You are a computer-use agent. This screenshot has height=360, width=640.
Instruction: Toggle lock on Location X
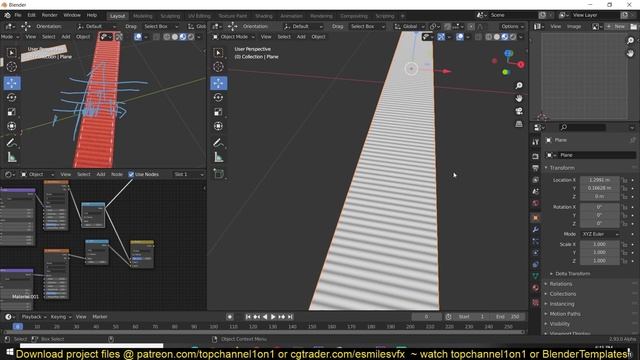(x=624, y=180)
